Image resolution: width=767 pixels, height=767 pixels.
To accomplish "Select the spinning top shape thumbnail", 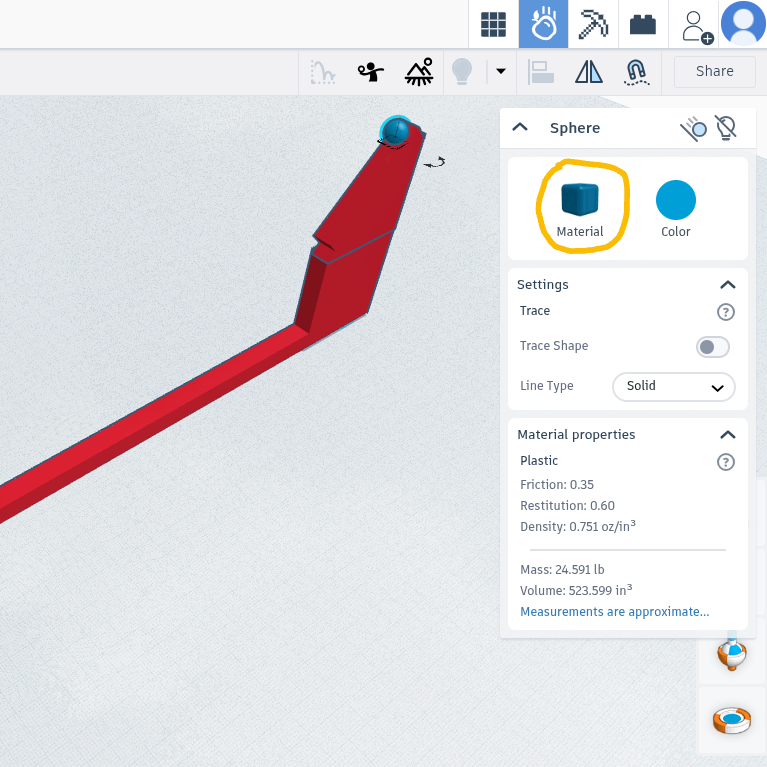I will click(x=731, y=654).
